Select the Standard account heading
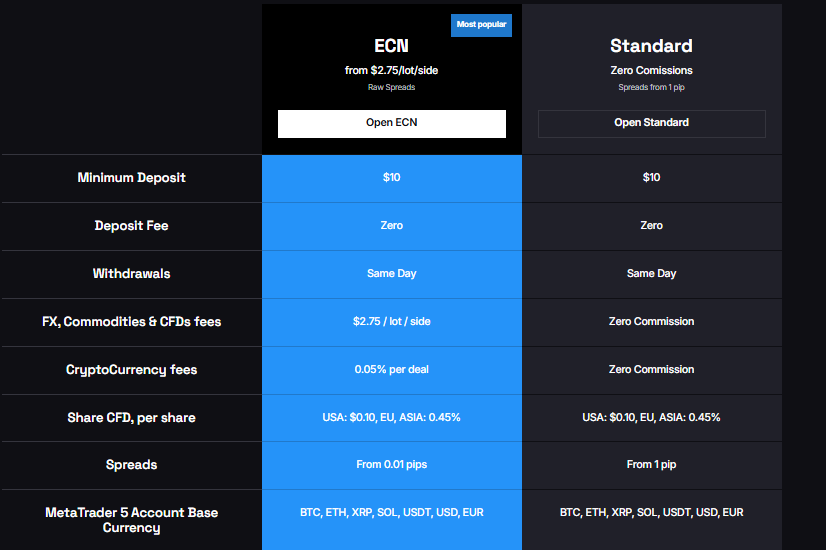The height and width of the screenshot is (550, 826). click(x=651, y=46)
